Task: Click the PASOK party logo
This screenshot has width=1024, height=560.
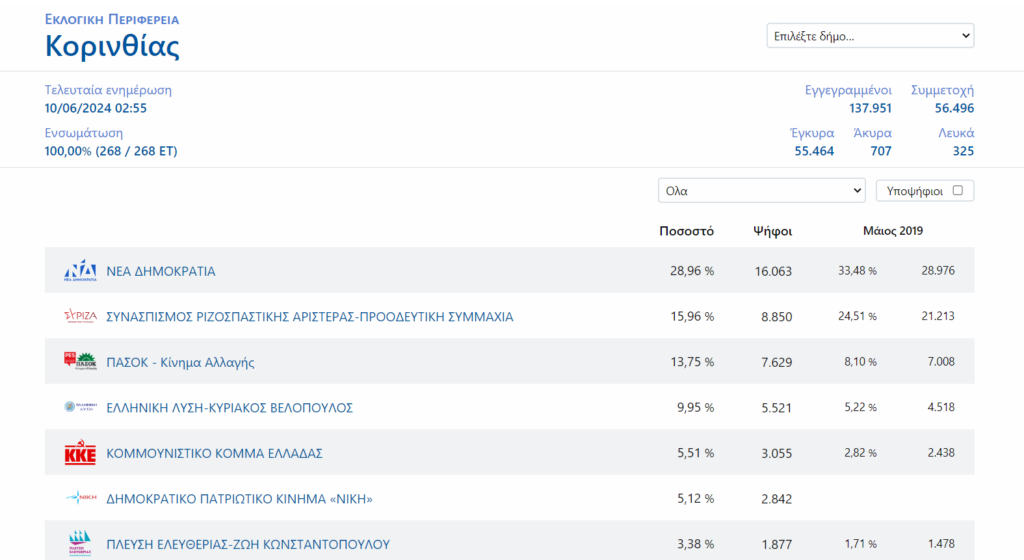Action: coord(80,361)
